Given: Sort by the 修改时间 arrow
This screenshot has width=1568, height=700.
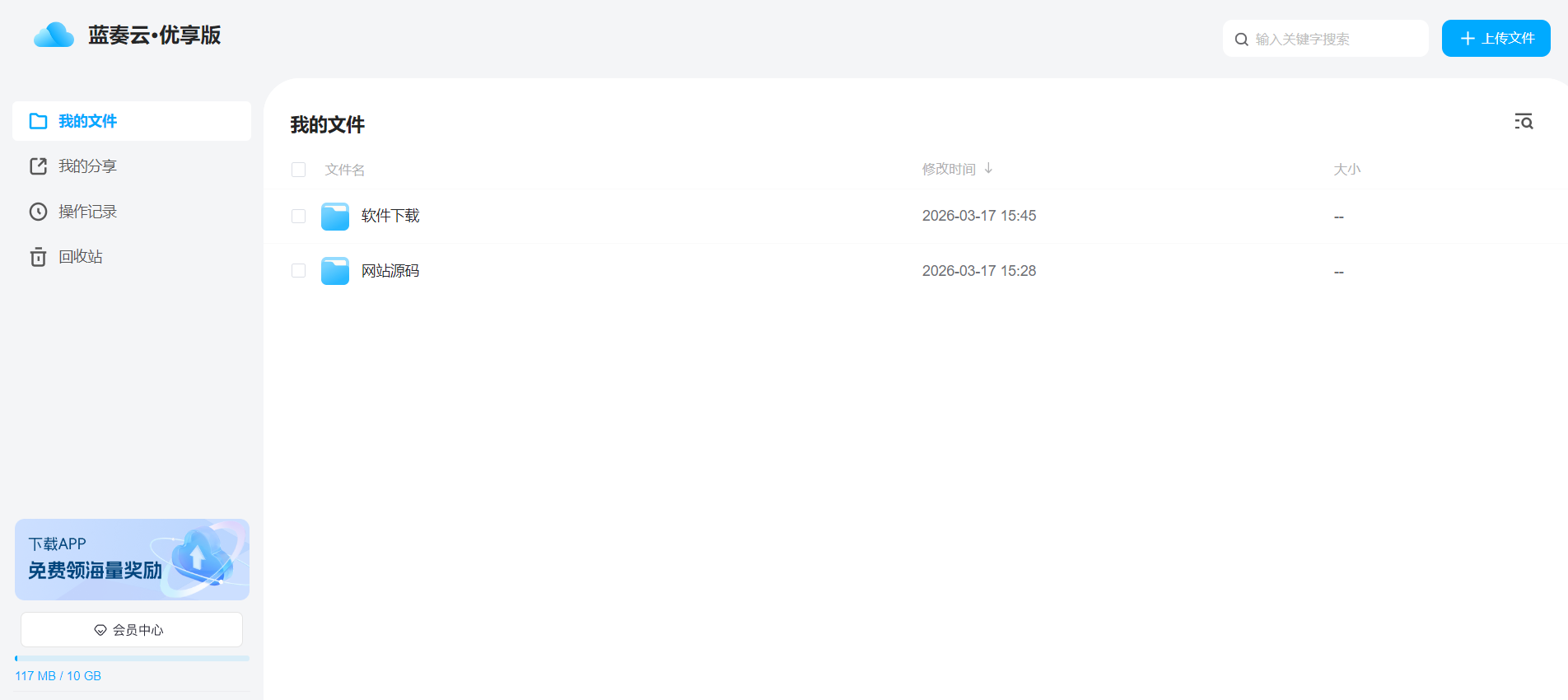Looking at the screenshot, I should coord(988,168).
